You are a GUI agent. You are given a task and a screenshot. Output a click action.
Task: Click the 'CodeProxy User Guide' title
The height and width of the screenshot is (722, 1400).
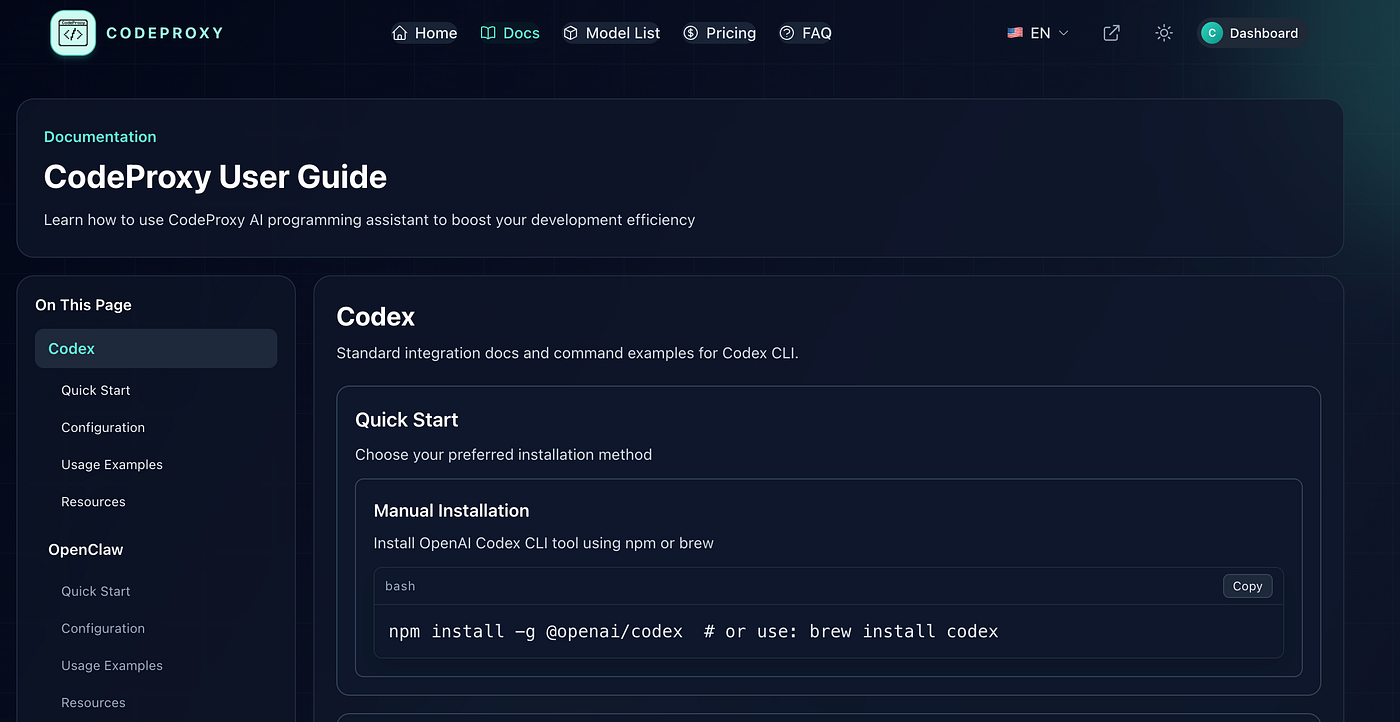tap(215, 177)
